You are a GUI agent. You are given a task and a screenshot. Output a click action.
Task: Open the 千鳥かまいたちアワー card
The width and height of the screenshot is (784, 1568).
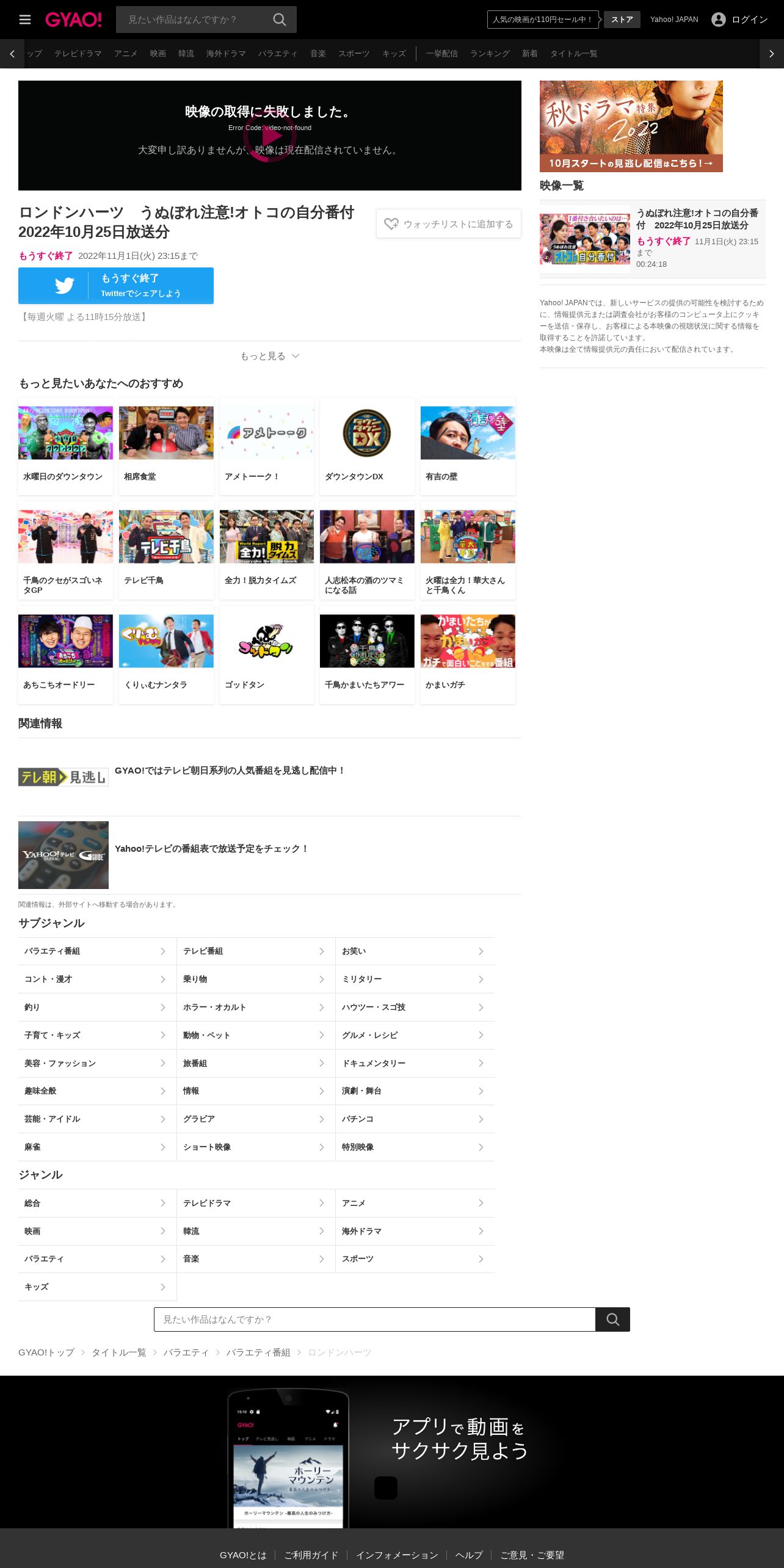[367, 655]
